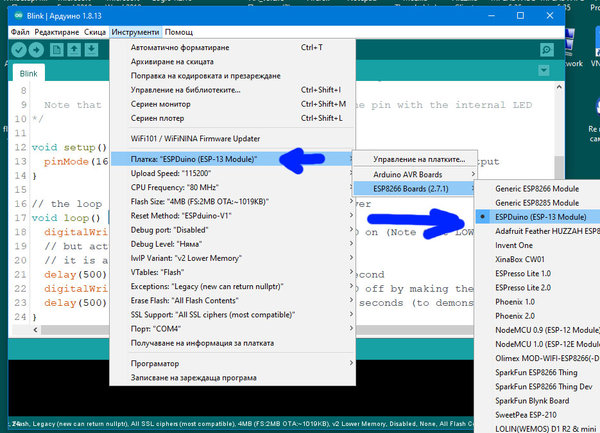Expand the Програматор submenu
The height and width of the screenshot is (433, 600).
(x=233, y=363)
